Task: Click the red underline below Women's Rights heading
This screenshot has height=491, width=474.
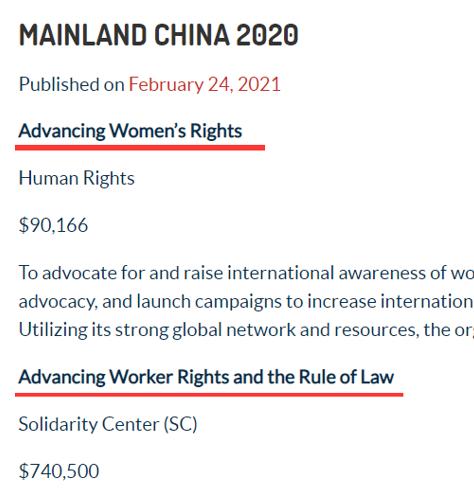Action: point(140,147)
